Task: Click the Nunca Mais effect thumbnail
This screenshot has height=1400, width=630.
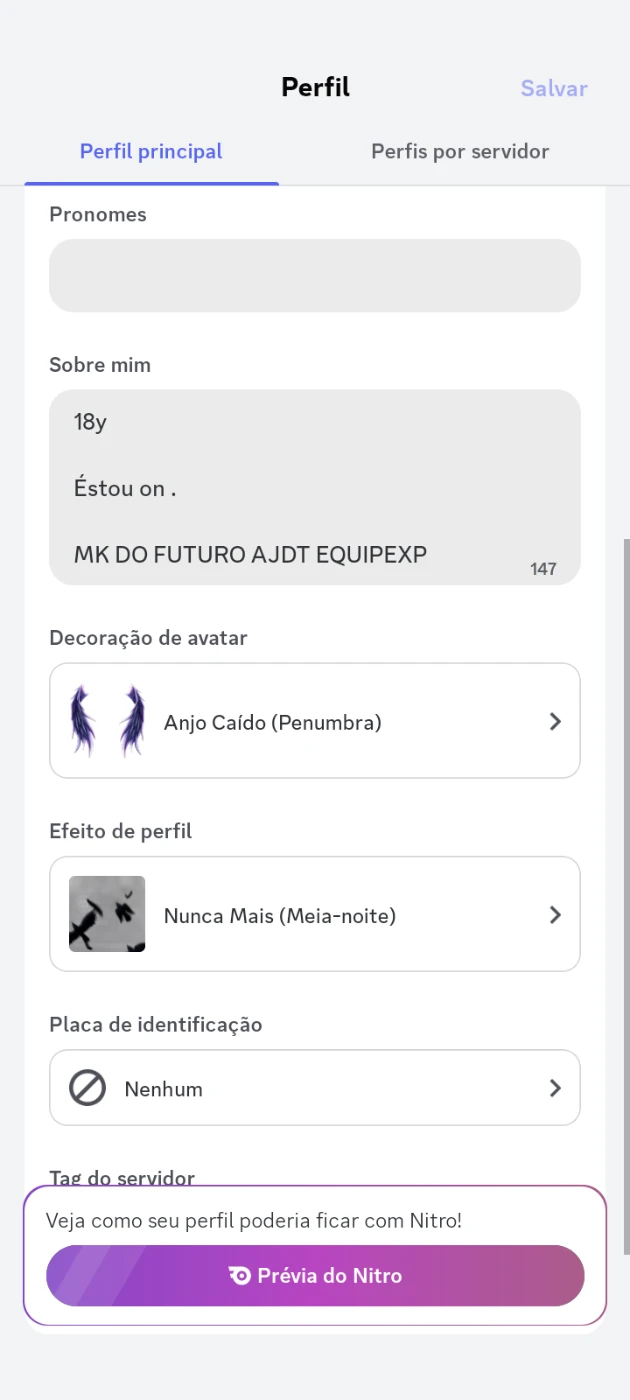Action: (107, 914)
